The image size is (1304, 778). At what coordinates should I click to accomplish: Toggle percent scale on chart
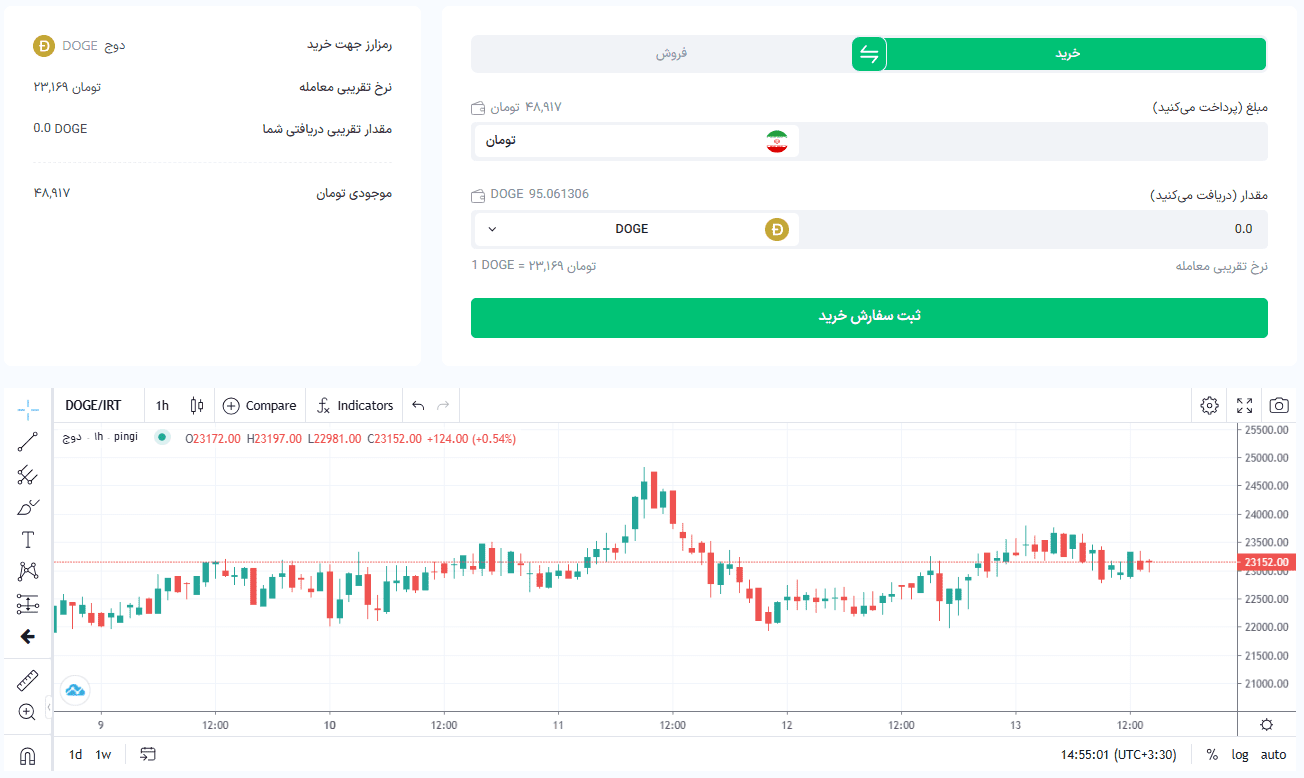click(1212, 754)
